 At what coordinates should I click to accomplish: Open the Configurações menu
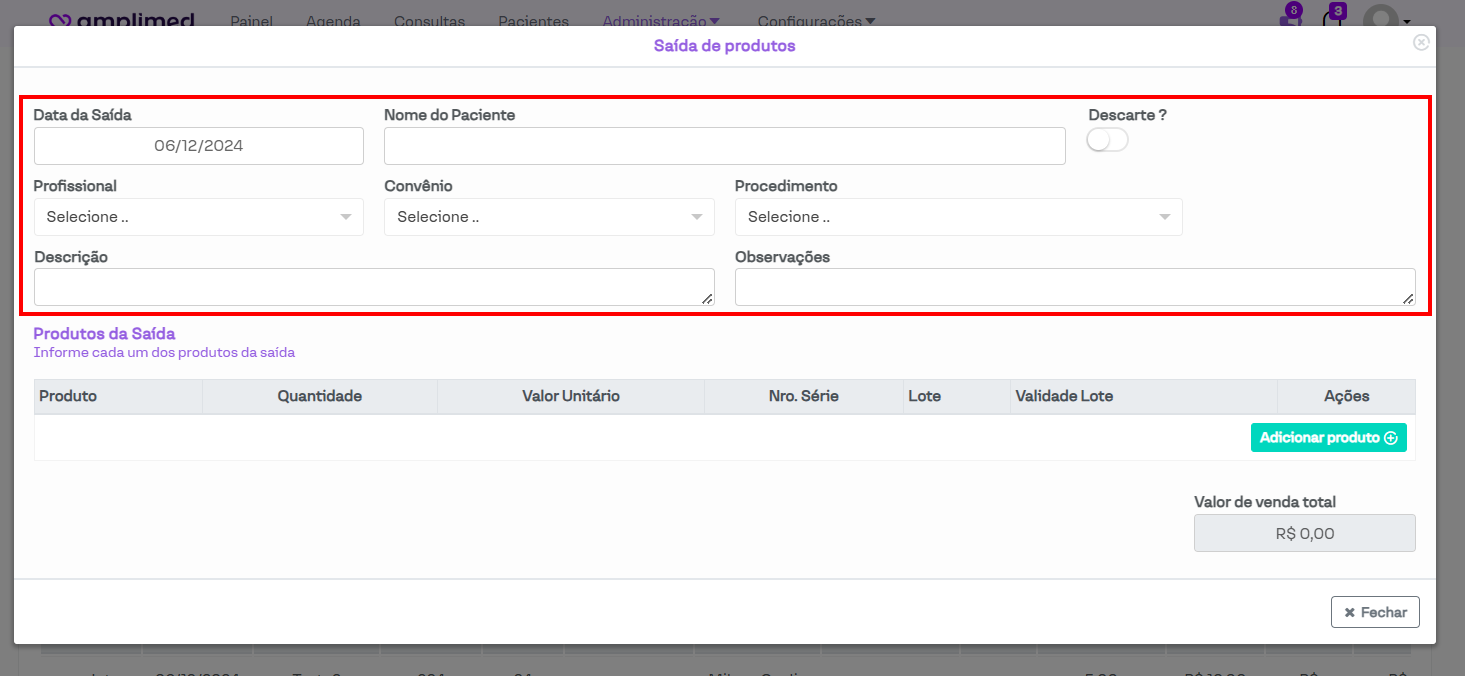tap(816, 21)
